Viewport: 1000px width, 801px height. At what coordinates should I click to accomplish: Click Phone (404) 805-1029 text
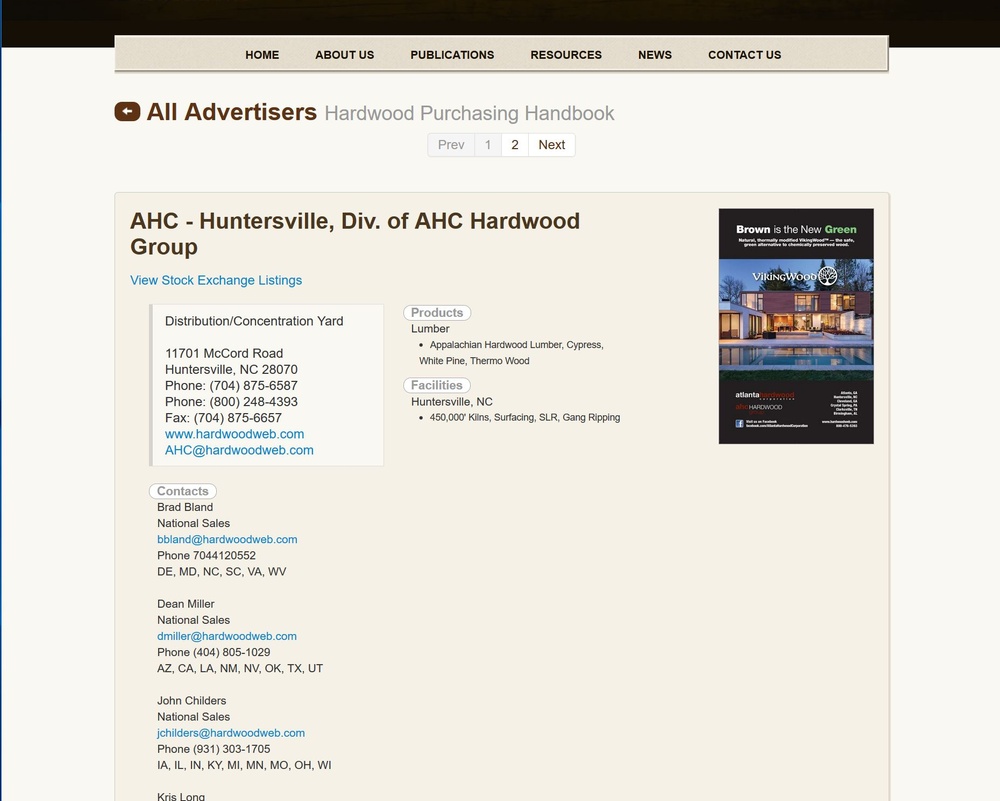[214, 652]
